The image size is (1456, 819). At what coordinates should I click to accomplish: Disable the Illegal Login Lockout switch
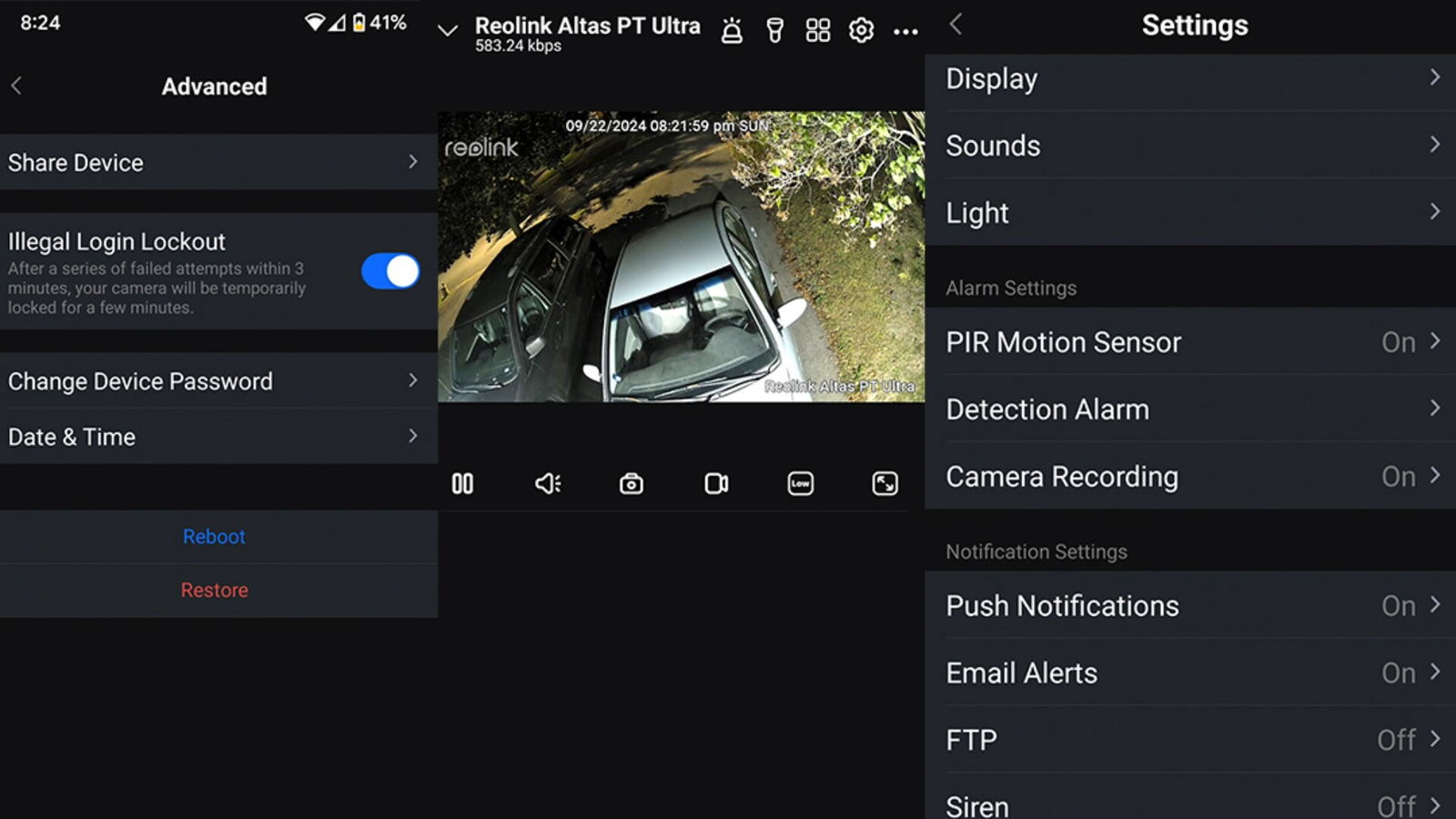(x=390, y=271)
